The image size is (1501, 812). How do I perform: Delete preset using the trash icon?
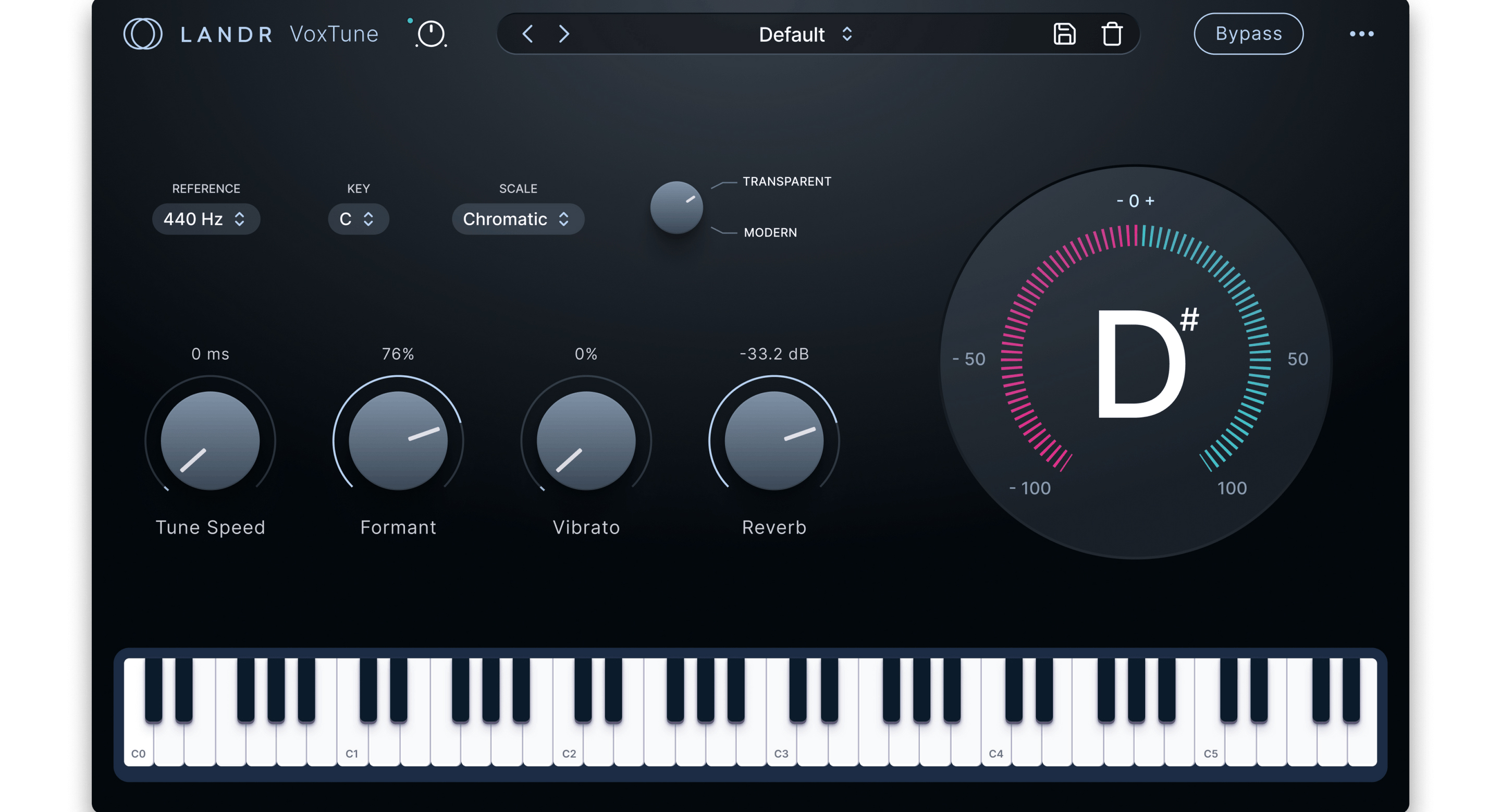[1112, 34]
